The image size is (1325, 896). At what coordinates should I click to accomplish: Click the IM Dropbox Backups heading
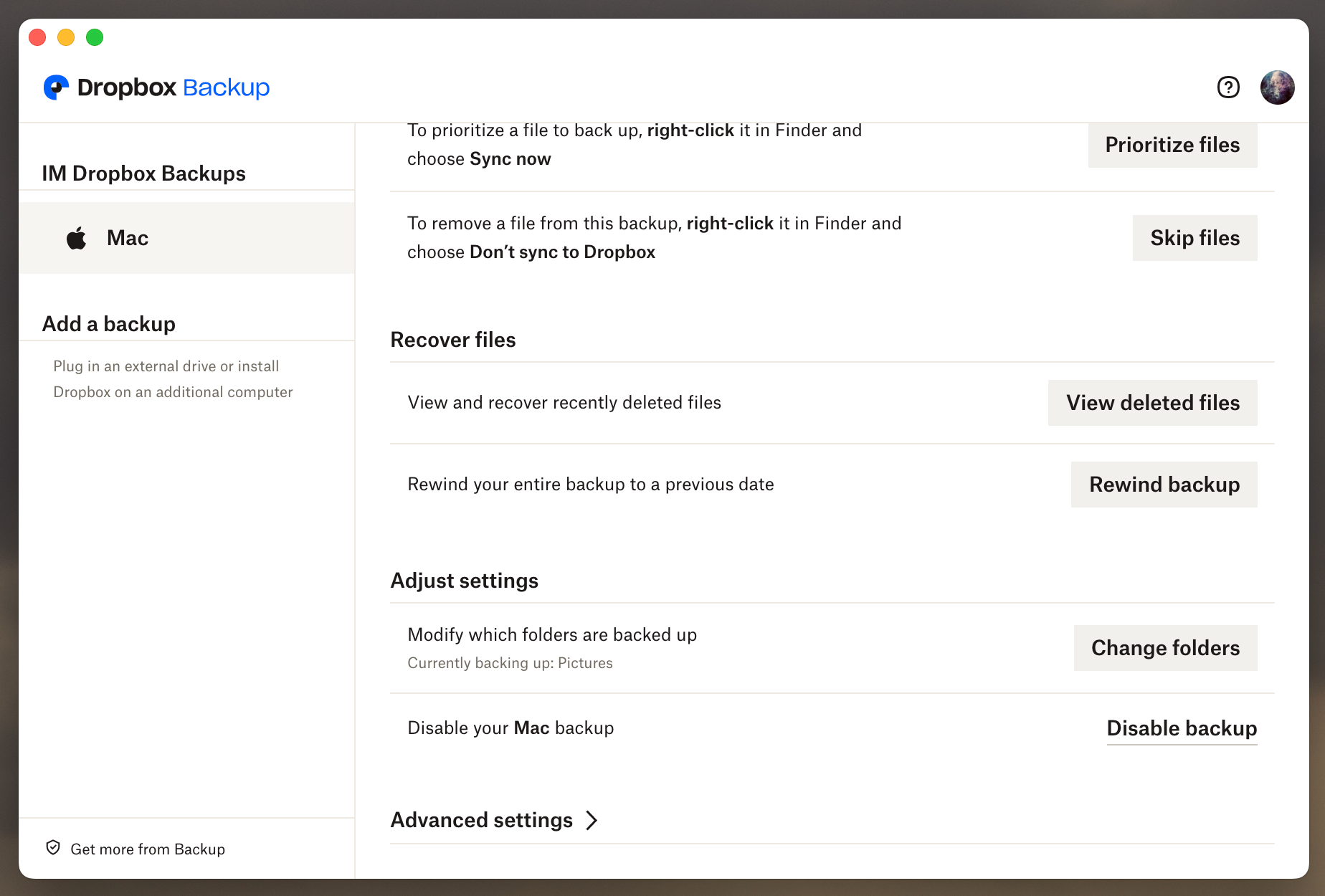[143, 173]
